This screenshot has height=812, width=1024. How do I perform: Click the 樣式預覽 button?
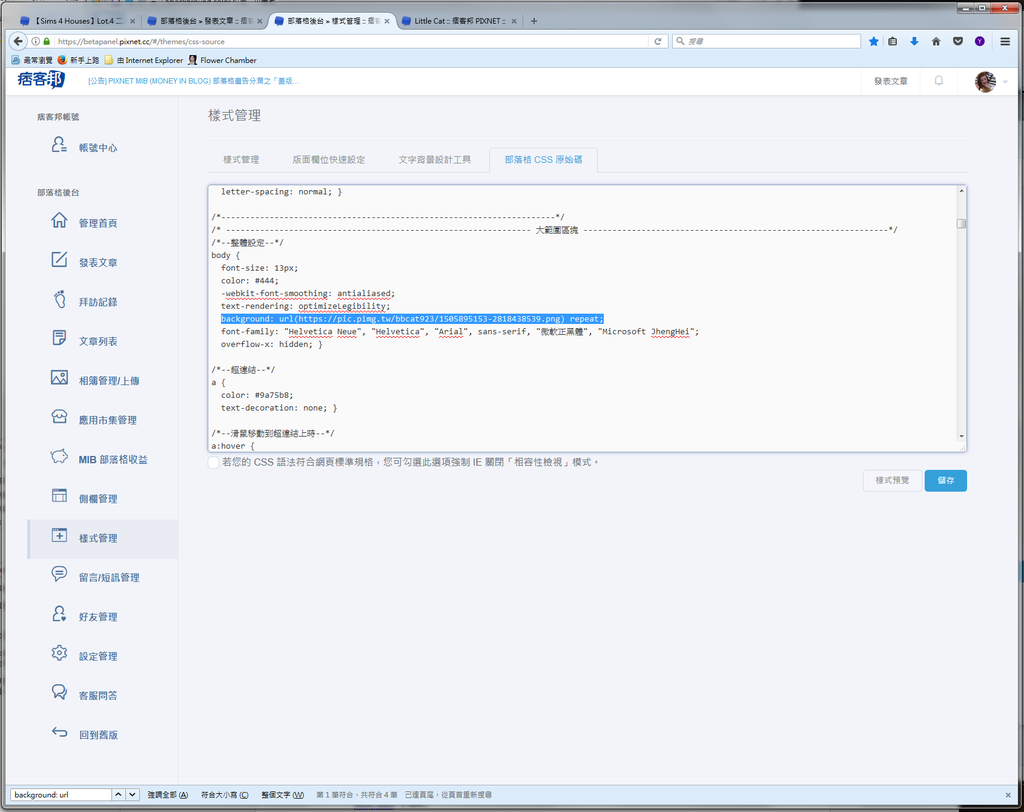pyautogui.click(x=892, y=480)
